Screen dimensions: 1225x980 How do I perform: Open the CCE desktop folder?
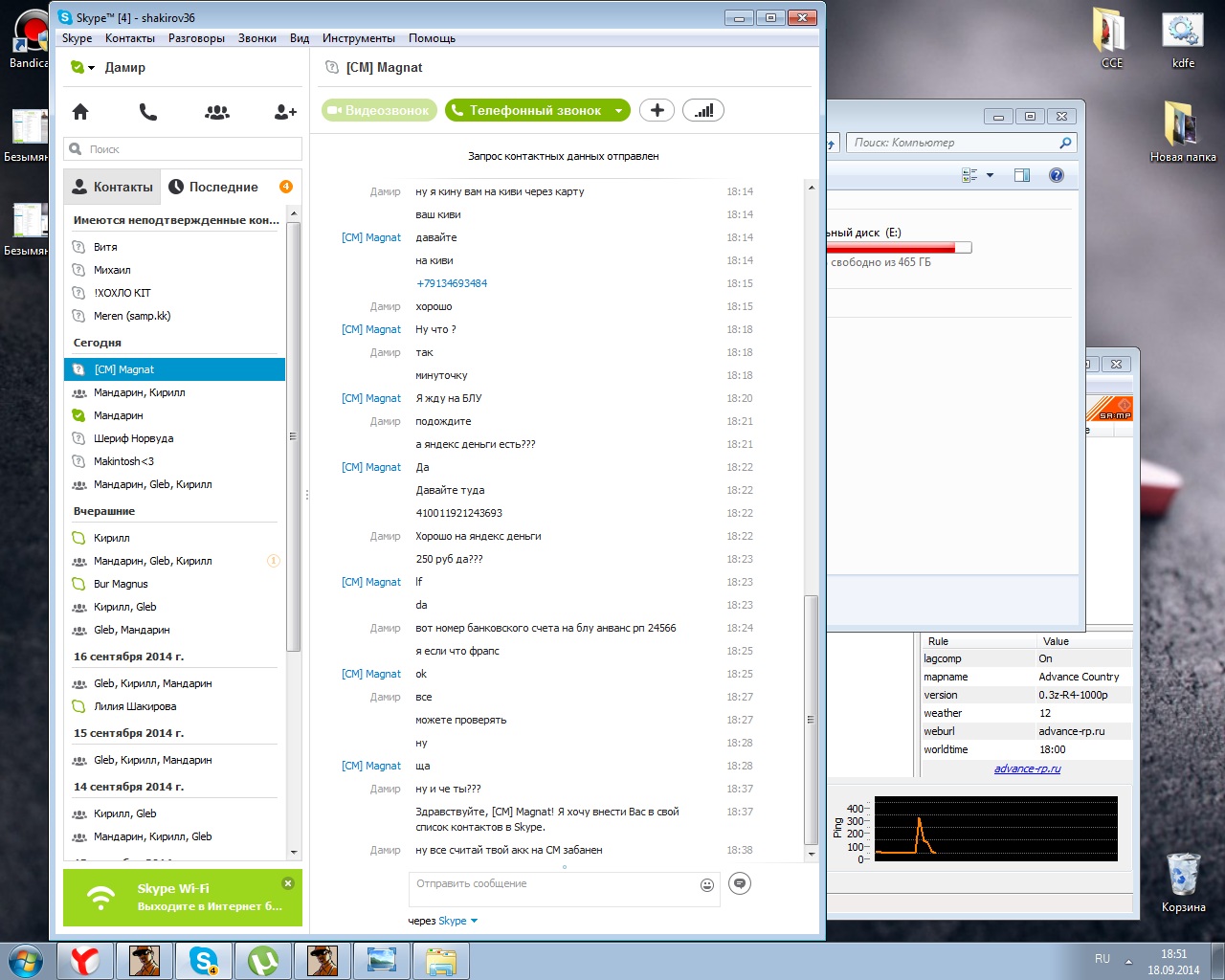click(1111, 38)
